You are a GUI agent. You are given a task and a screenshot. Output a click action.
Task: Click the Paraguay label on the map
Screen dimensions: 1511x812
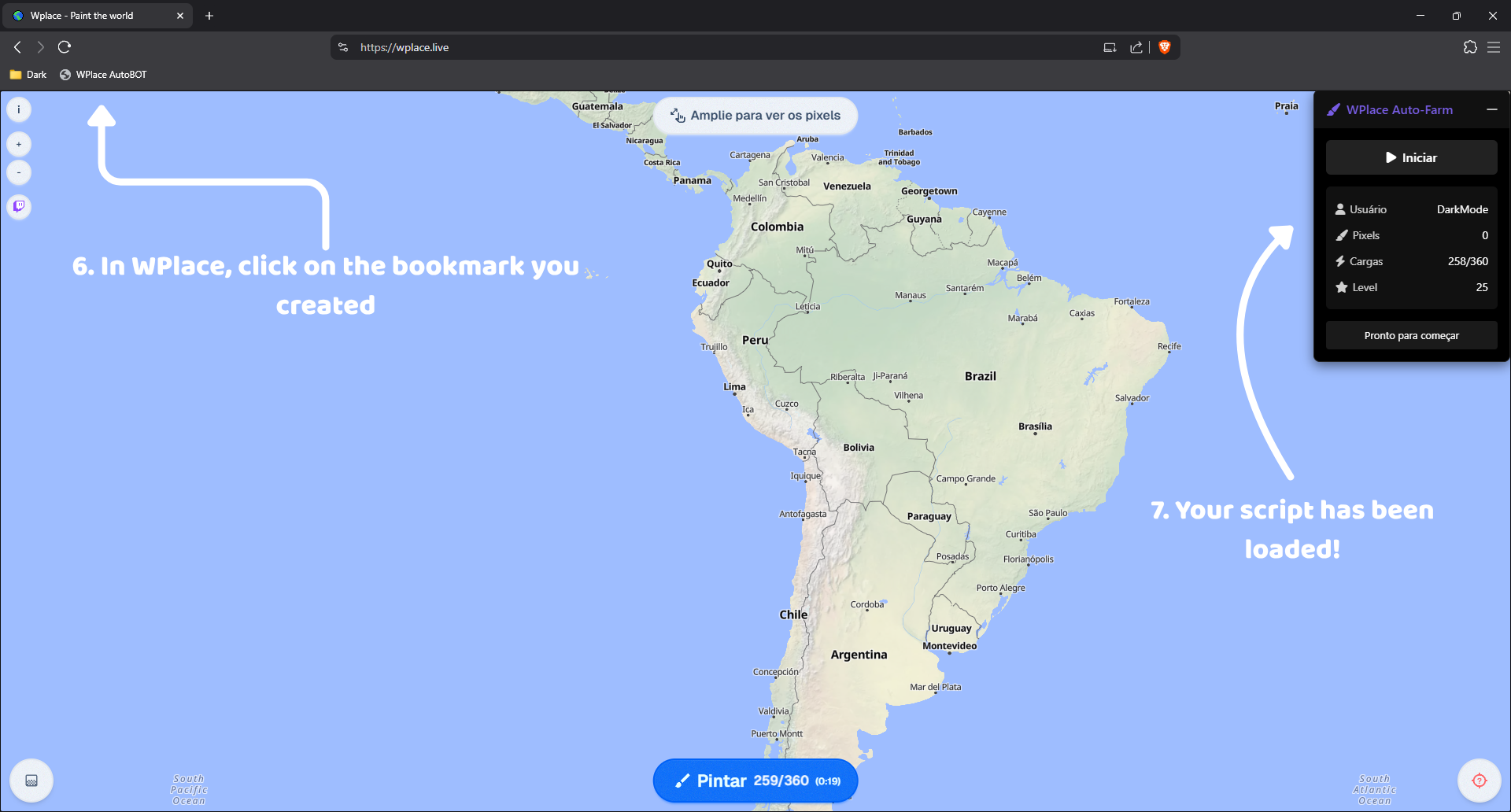tap(929, 516)
